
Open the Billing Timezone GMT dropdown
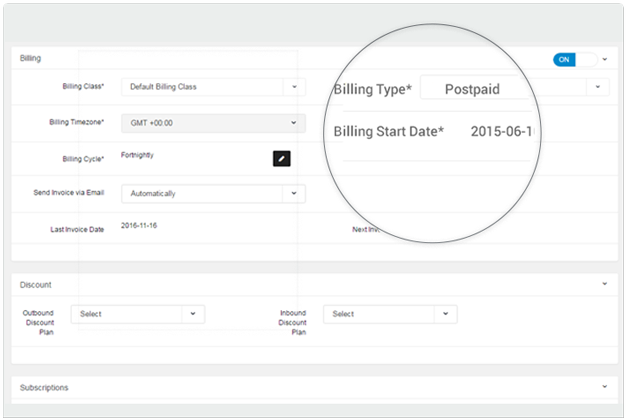[x=212, y=122]
